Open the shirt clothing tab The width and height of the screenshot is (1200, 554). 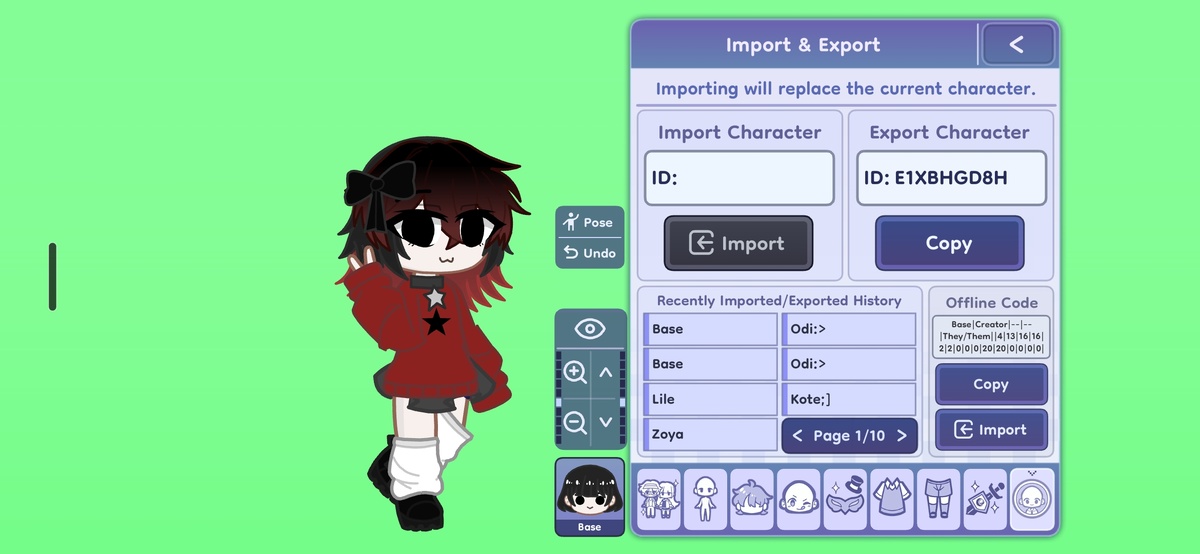click(x=892, y=498)
